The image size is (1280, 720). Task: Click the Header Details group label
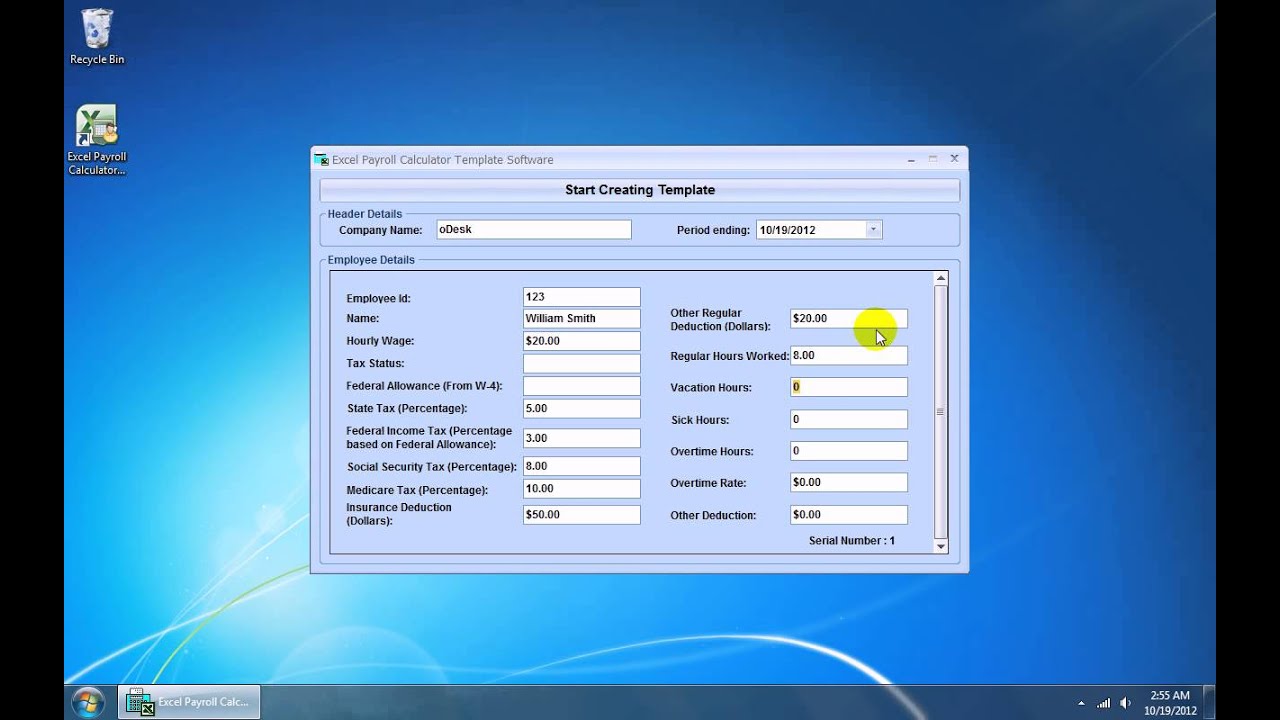[x=365, y=214]
